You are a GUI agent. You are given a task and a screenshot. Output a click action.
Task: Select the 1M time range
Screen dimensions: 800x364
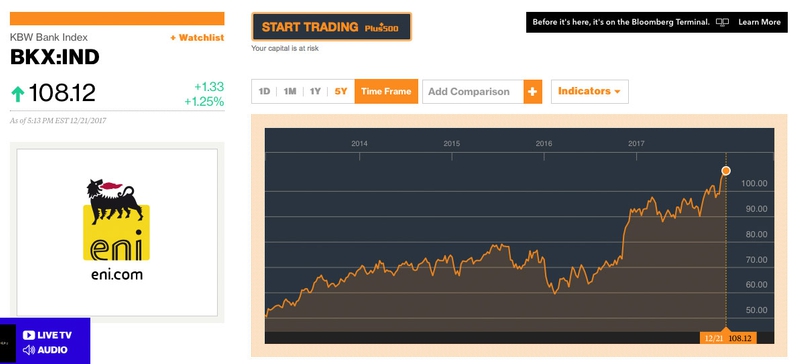pos(290,91)
